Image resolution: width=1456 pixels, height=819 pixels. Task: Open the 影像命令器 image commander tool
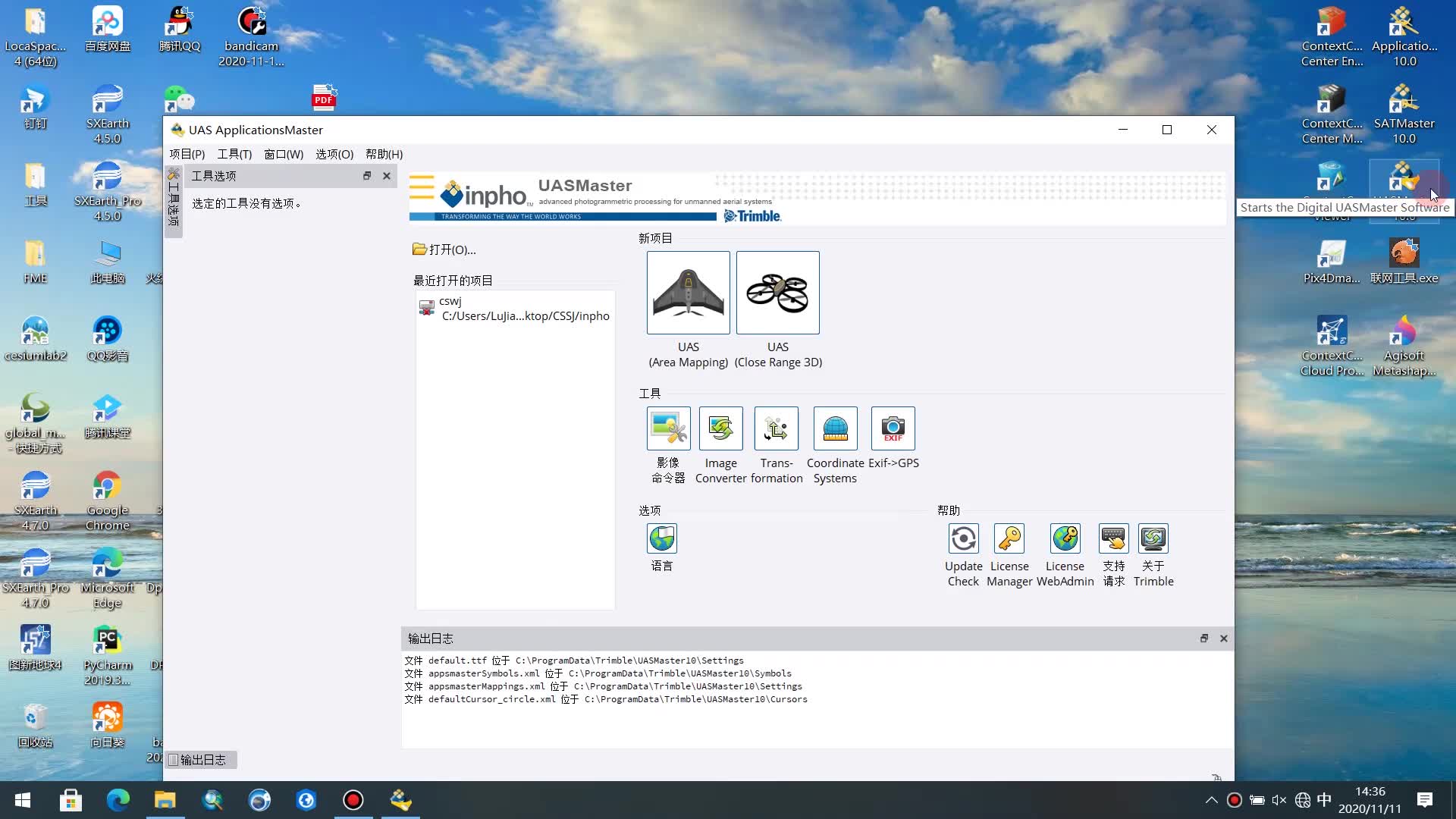668,428
